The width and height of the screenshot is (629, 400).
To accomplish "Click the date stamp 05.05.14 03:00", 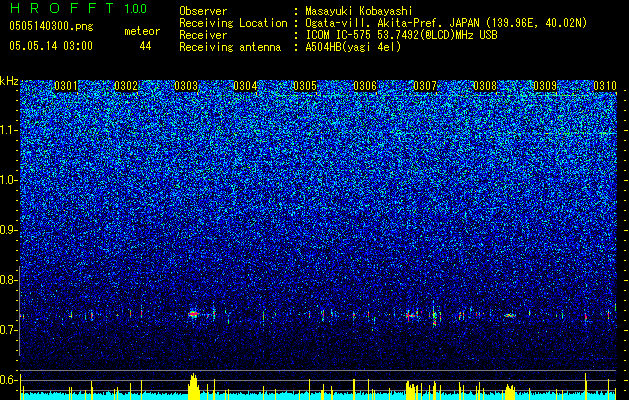I will 51,46.
